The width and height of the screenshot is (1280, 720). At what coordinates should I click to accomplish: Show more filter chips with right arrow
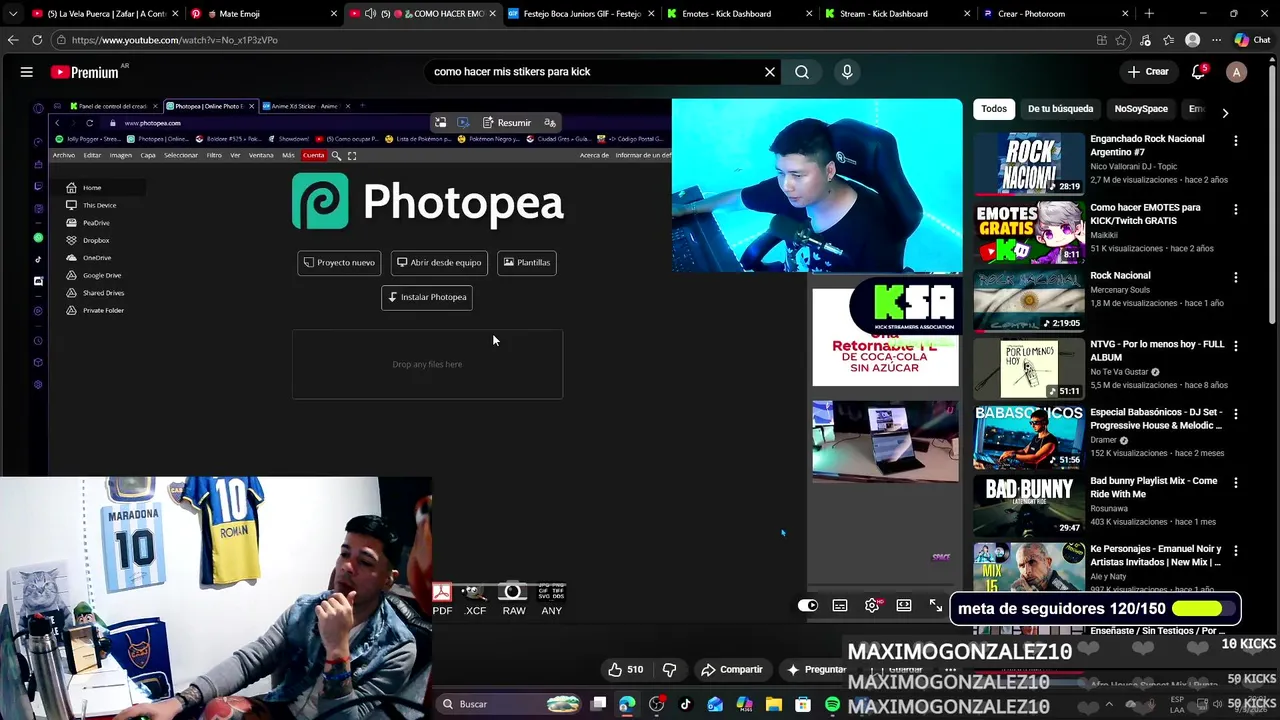(x=1225, y=112)
